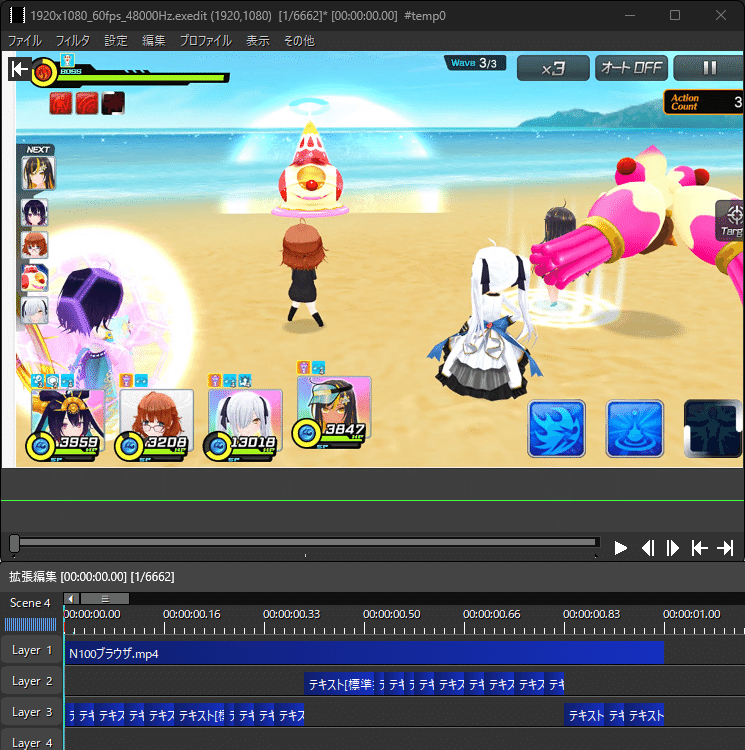Toggle visibility of Layer 3

point(32,712)
